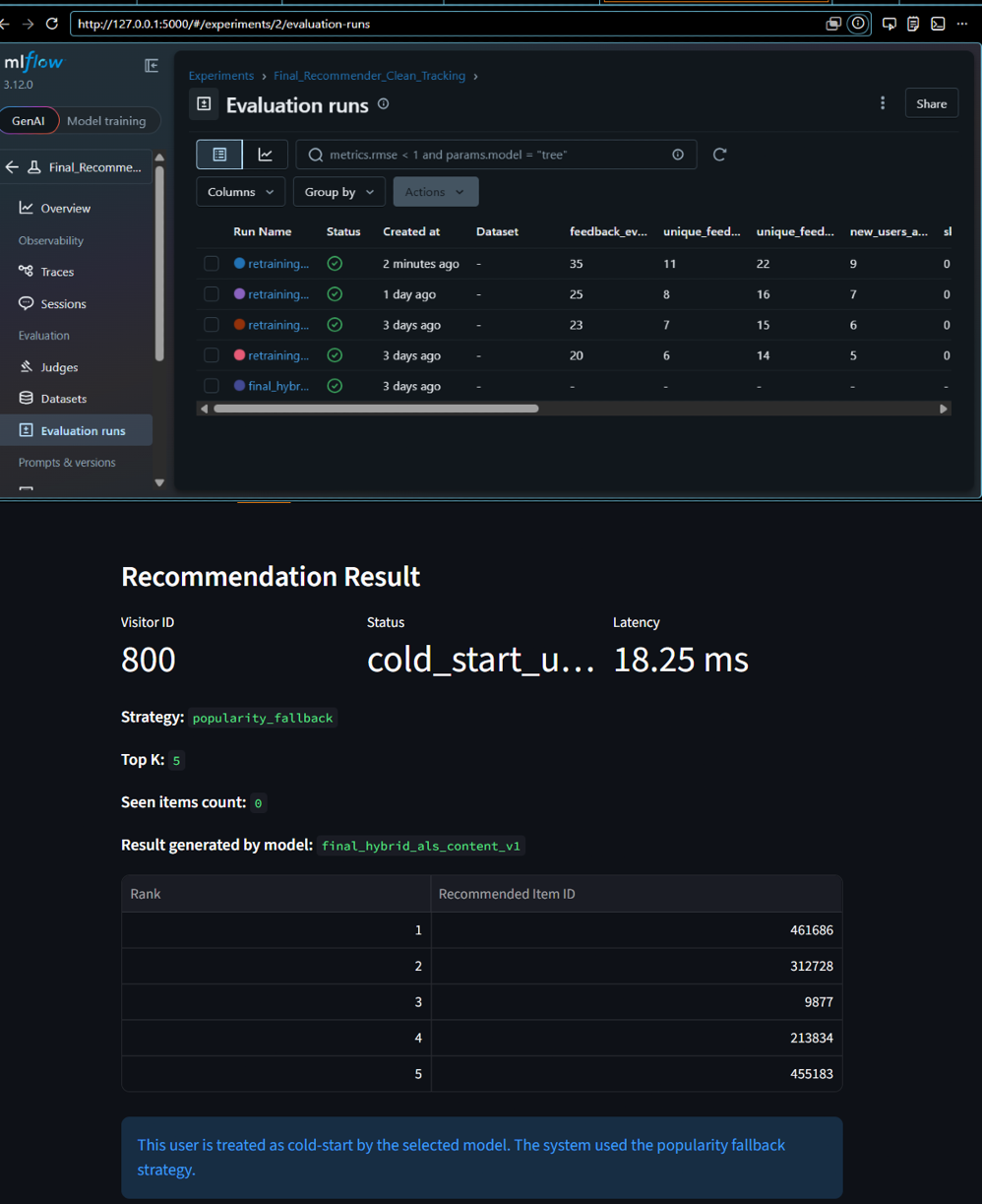Click item ID 461686 cell
This screenshot has height=1204, width=982.
click(637, 929)
